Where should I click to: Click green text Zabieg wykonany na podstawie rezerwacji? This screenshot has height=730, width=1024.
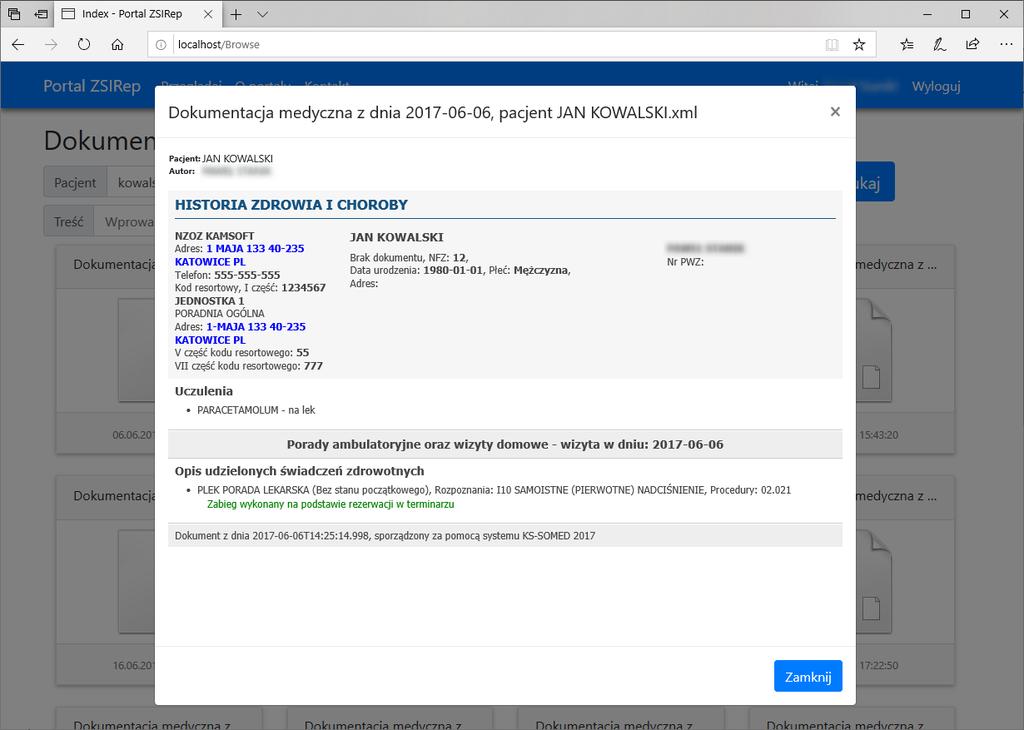coord(330,504)
